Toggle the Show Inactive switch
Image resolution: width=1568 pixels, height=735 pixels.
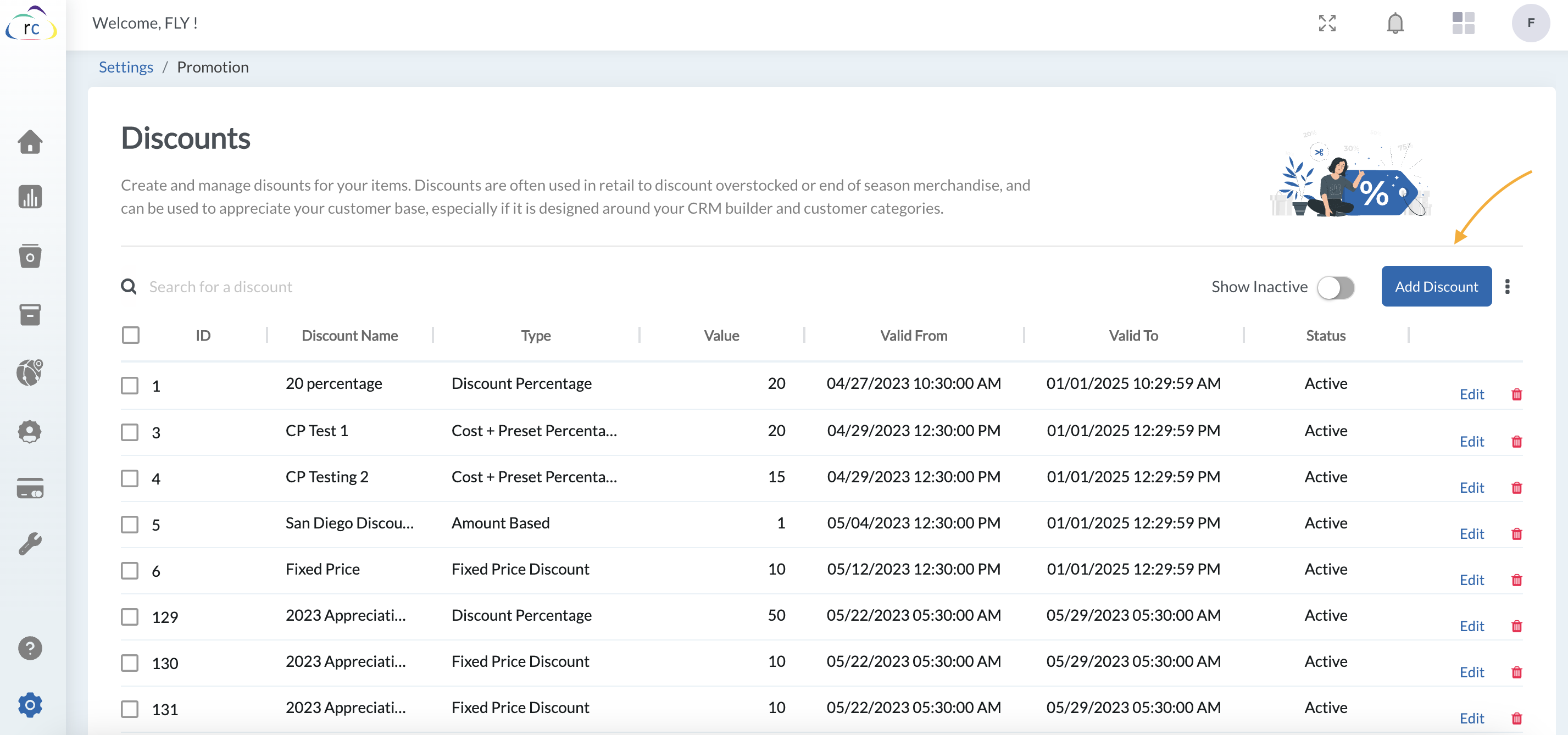(1336, 287)
